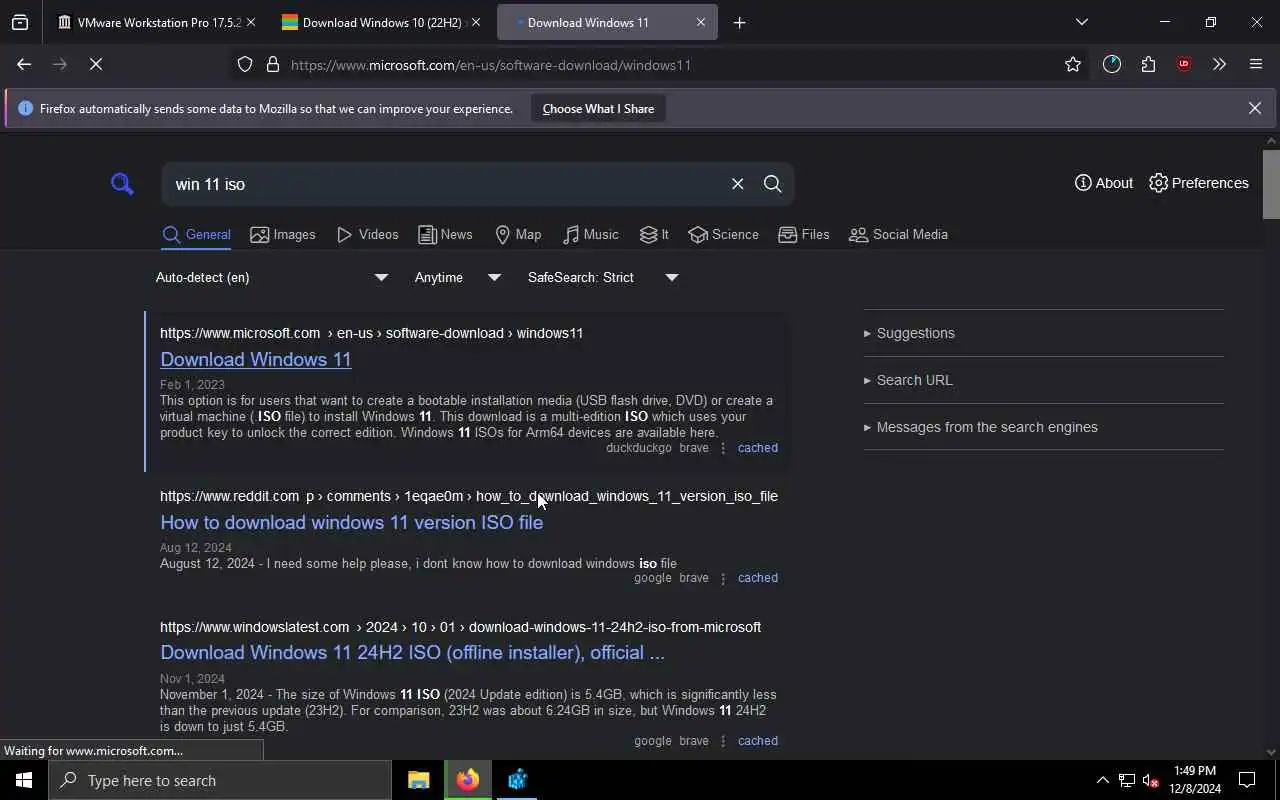Open tracking protection shield icon
The image size is (1280, 800).
pos(245,65)
